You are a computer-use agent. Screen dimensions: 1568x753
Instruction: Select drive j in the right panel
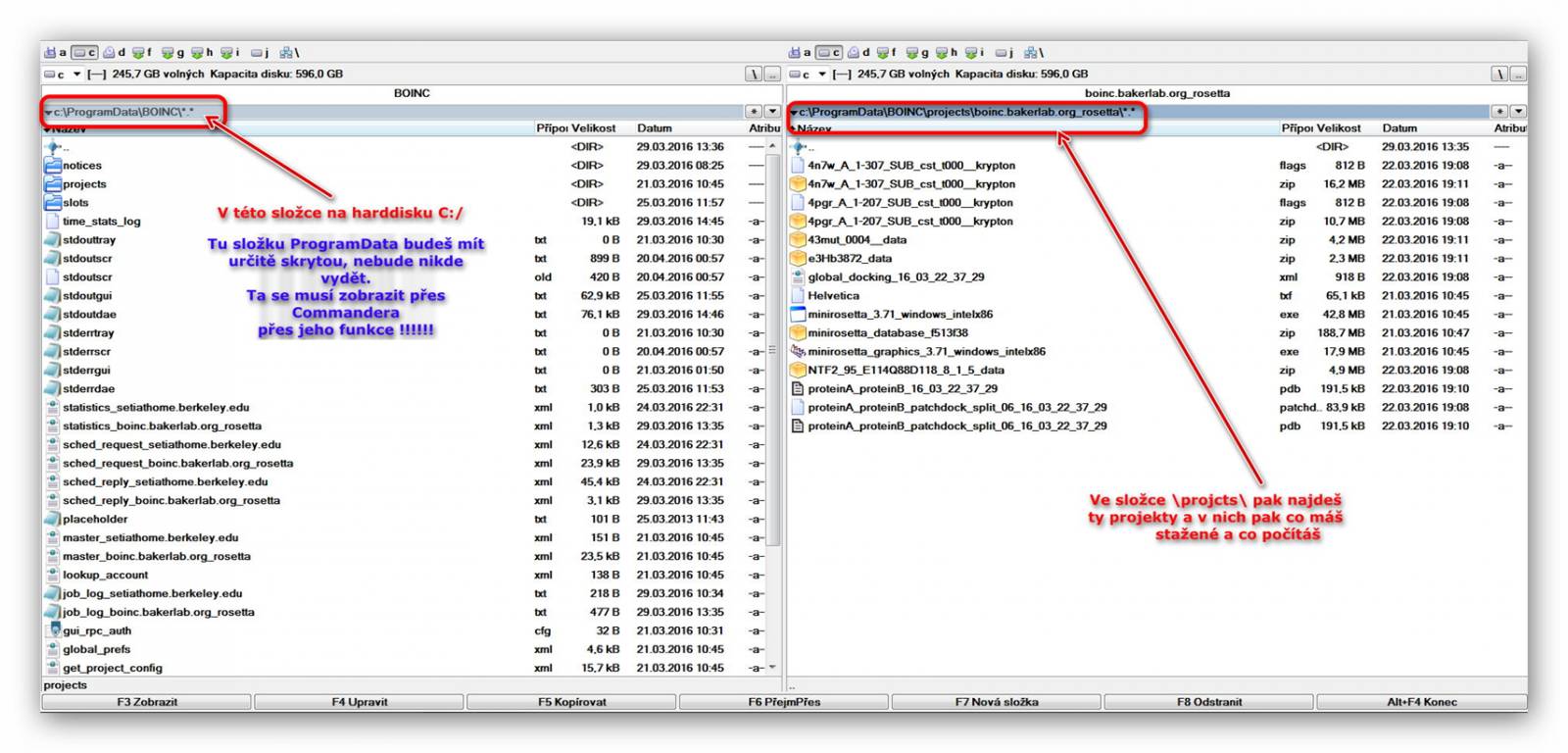(1004, 53)
